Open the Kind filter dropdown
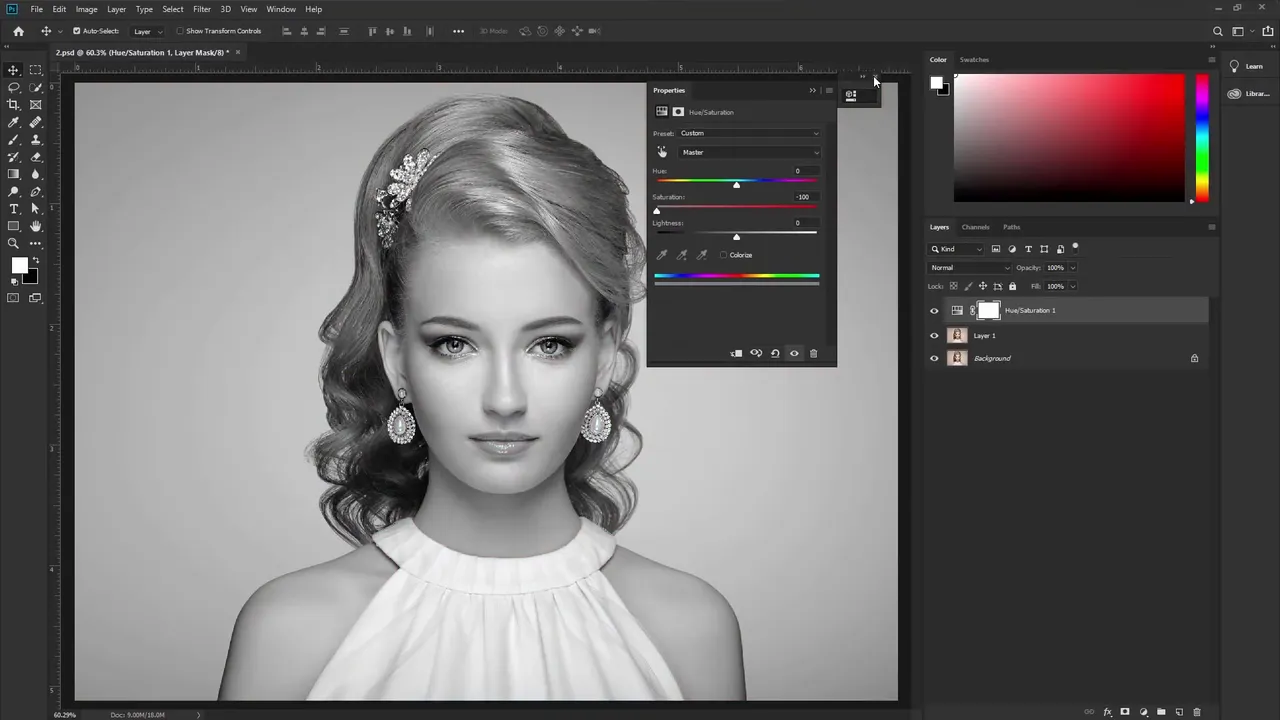Screen dimensions: 1280x720 (957, 249)
